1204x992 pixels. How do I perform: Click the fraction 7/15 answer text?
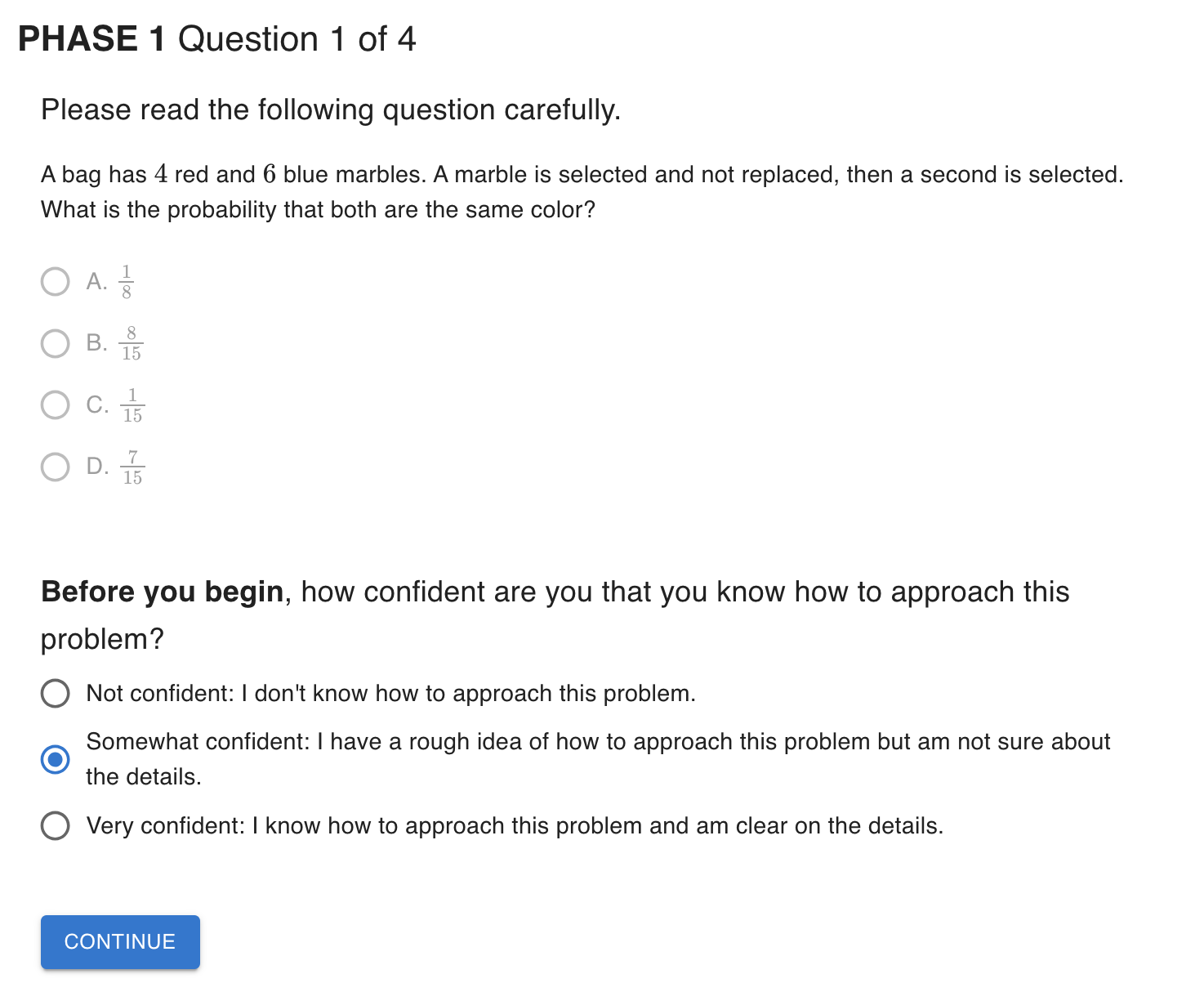(132, 467)
